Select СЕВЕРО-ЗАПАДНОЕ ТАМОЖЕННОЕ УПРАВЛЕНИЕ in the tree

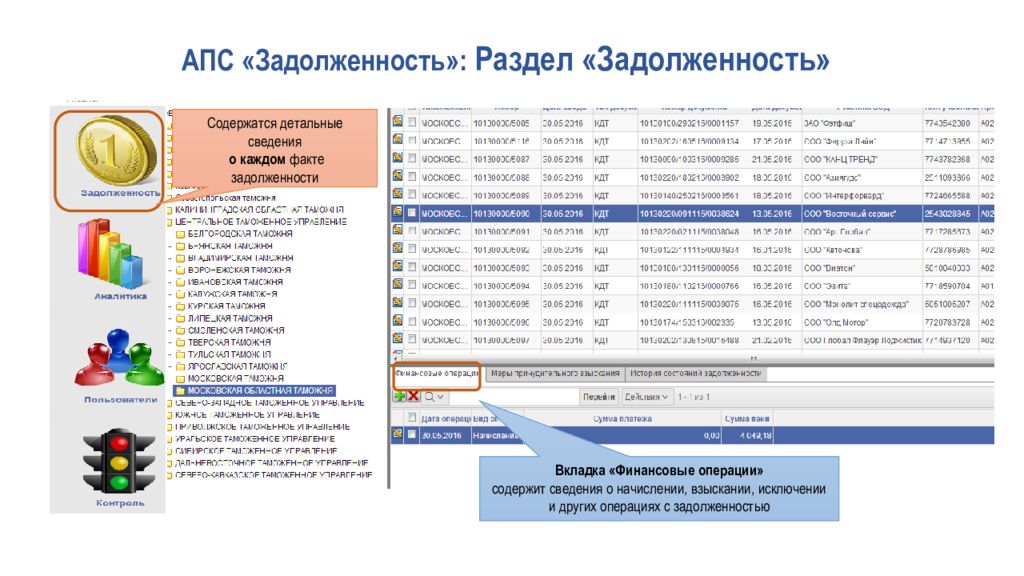point(270,403)
